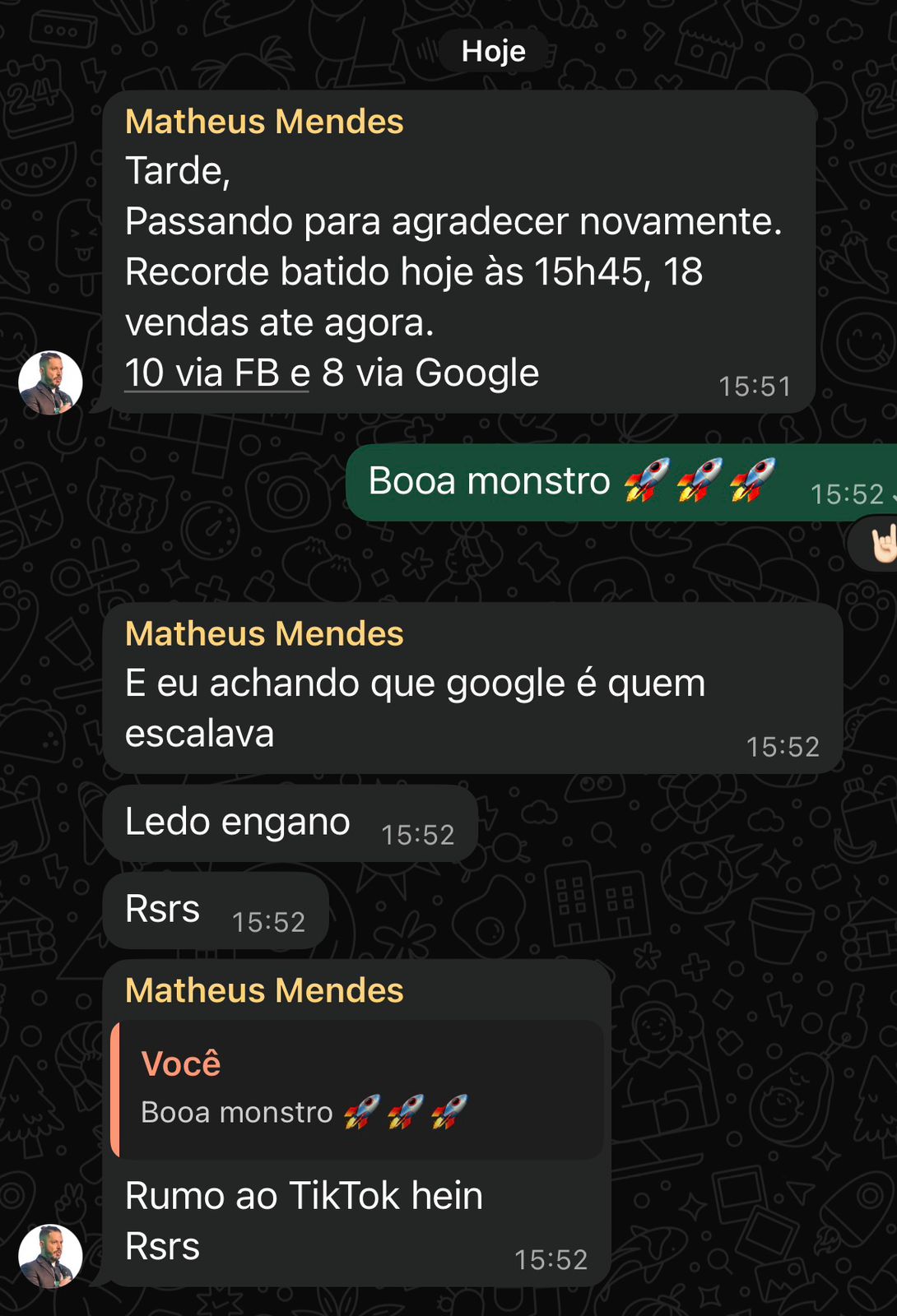This screenshot has height=1316, width=897.
Task: Select the sent 'Booa monstro' green bubble
Action: pyautogui.click(x=621, y=483)
